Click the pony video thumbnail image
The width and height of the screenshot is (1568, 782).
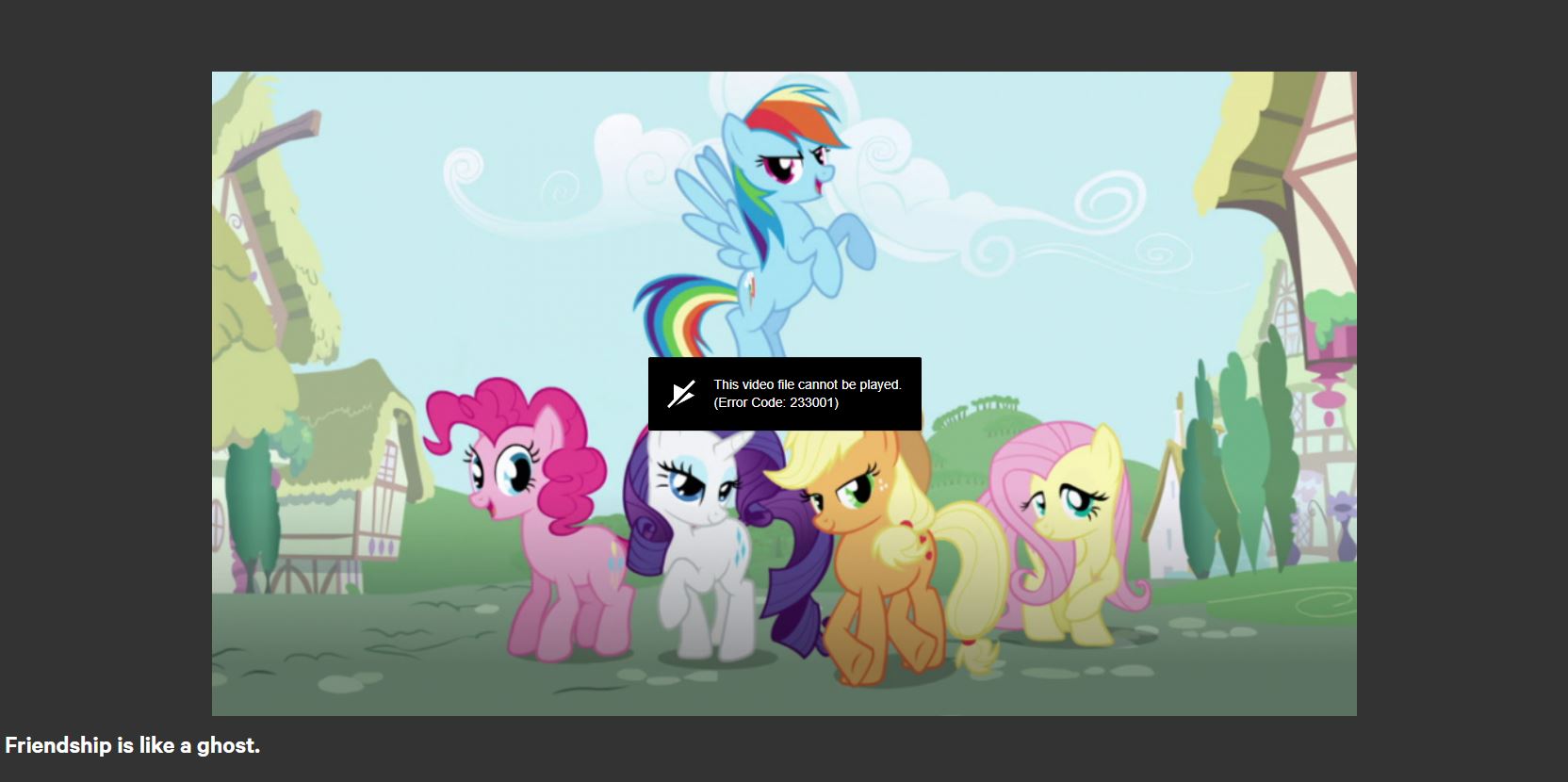pyautogui.click(x=784, y=393)
